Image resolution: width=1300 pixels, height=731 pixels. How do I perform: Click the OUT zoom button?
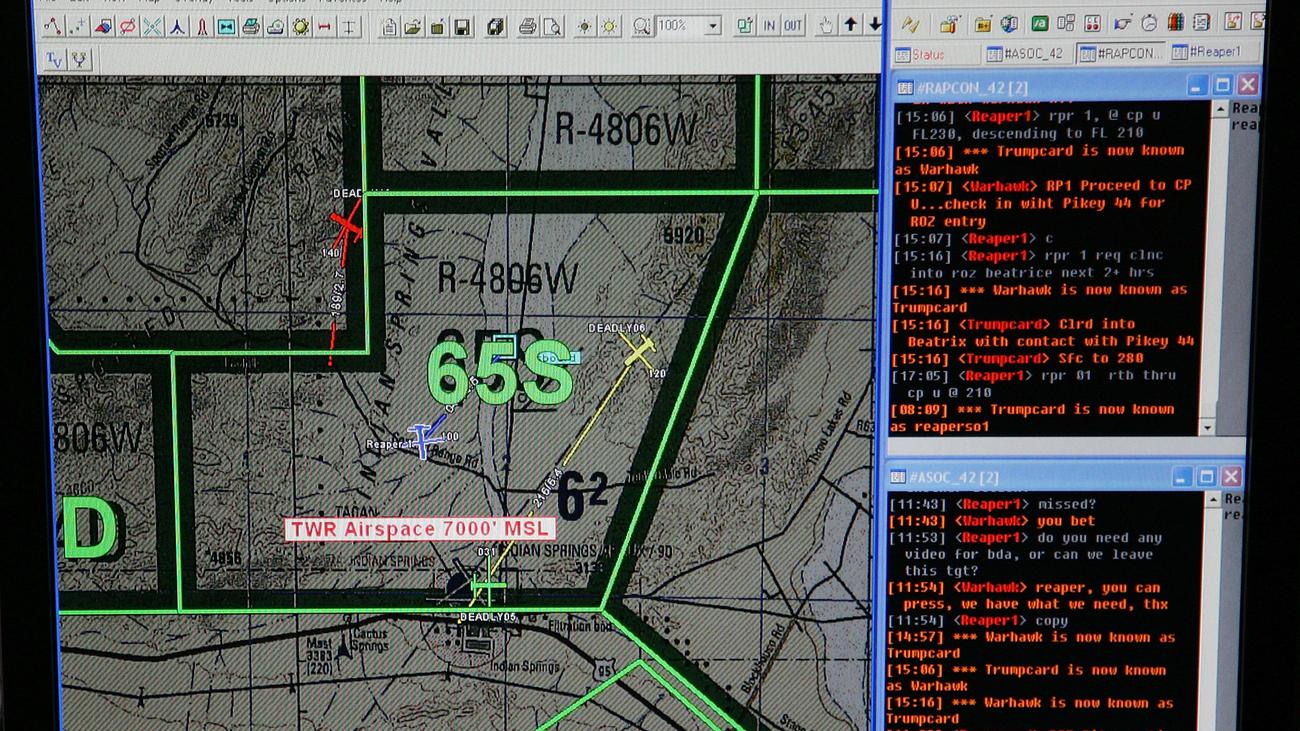(x=793, y=26)
